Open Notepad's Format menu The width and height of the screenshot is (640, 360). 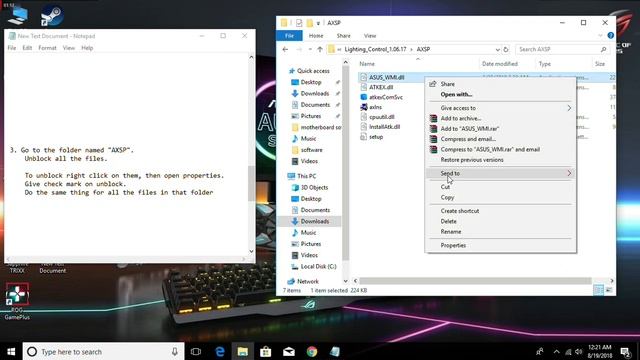click(x=47, y=48)
